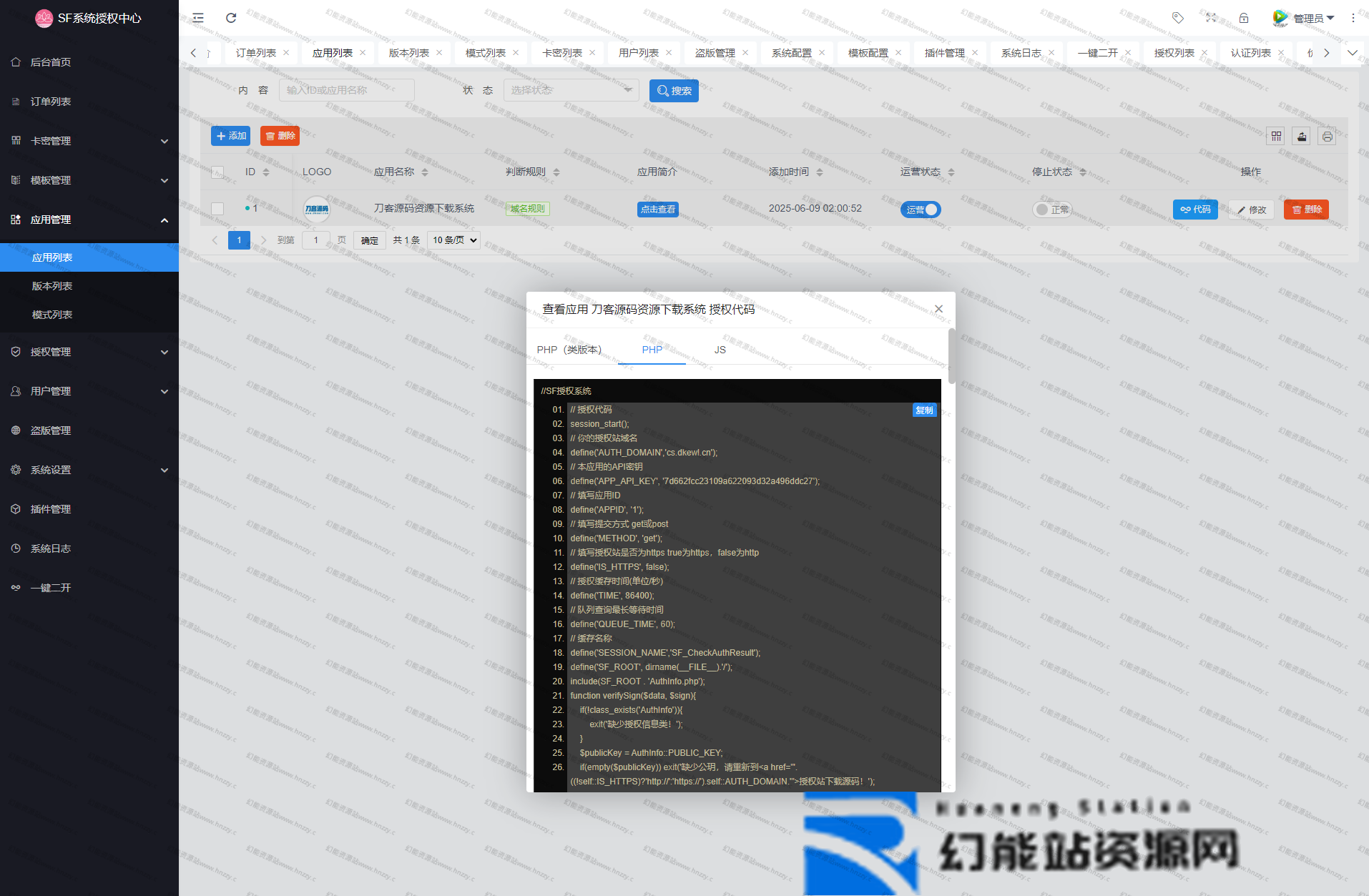Click the print icon above table

point(1328,136)
